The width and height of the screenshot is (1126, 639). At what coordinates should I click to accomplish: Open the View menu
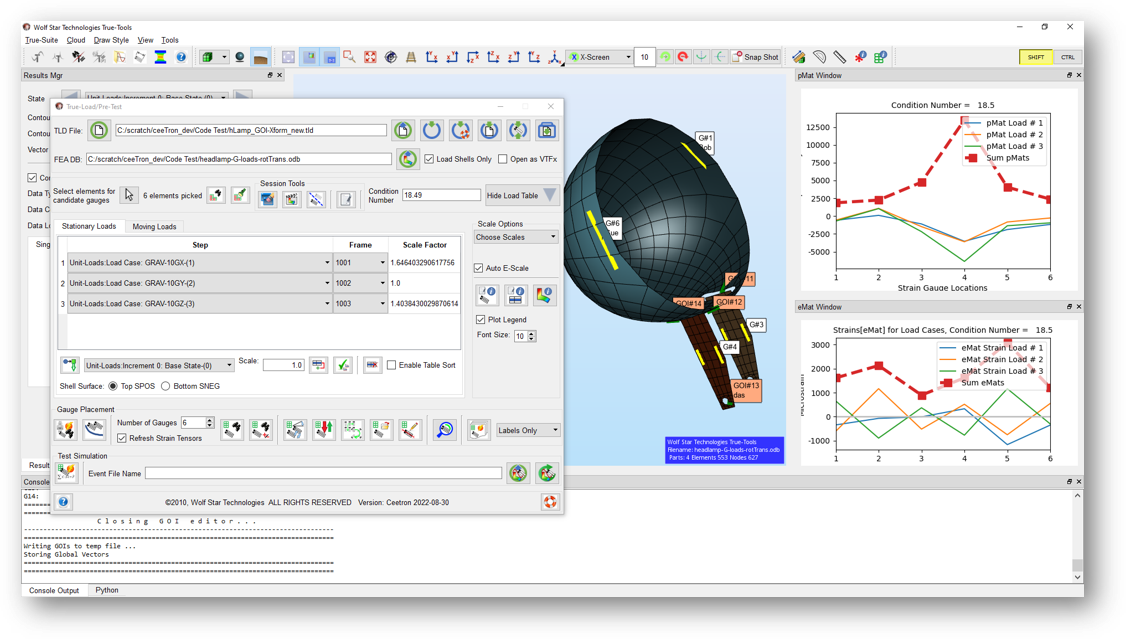145,40
